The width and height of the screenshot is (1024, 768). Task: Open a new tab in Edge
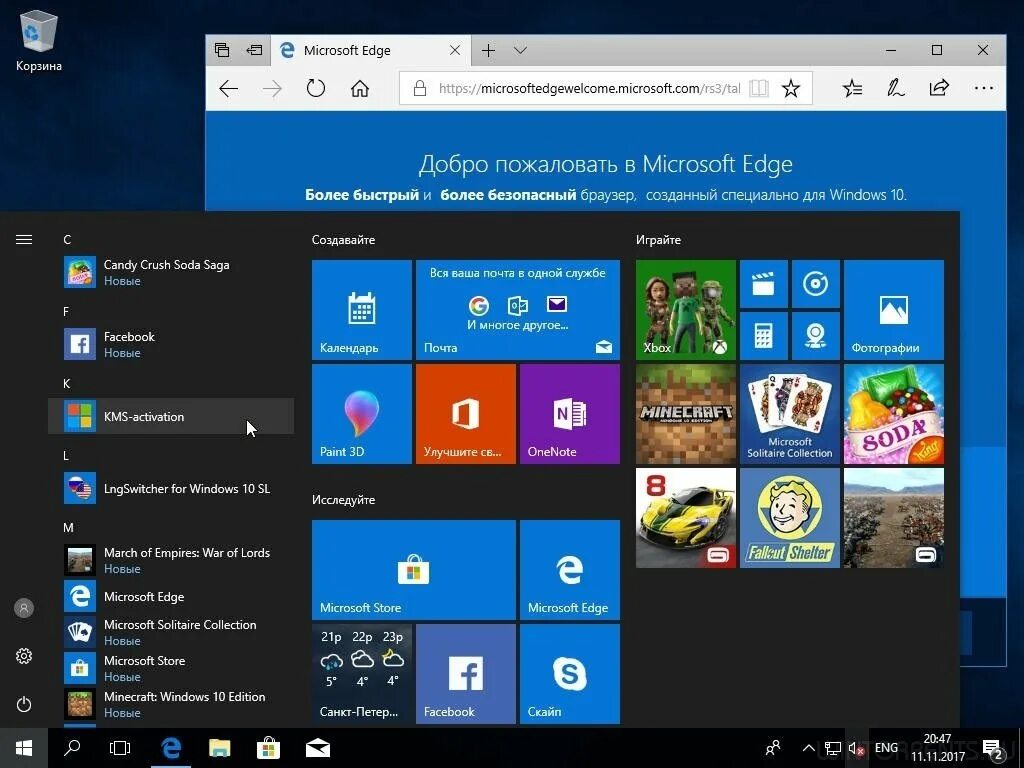488,50
